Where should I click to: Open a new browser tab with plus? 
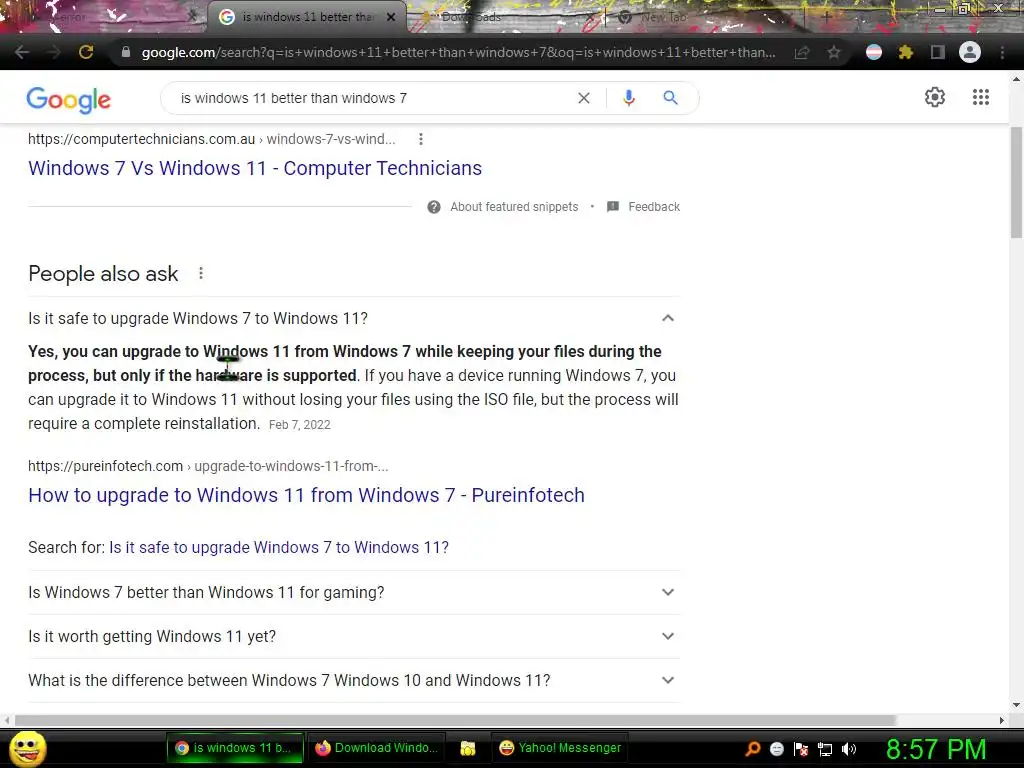825,17
